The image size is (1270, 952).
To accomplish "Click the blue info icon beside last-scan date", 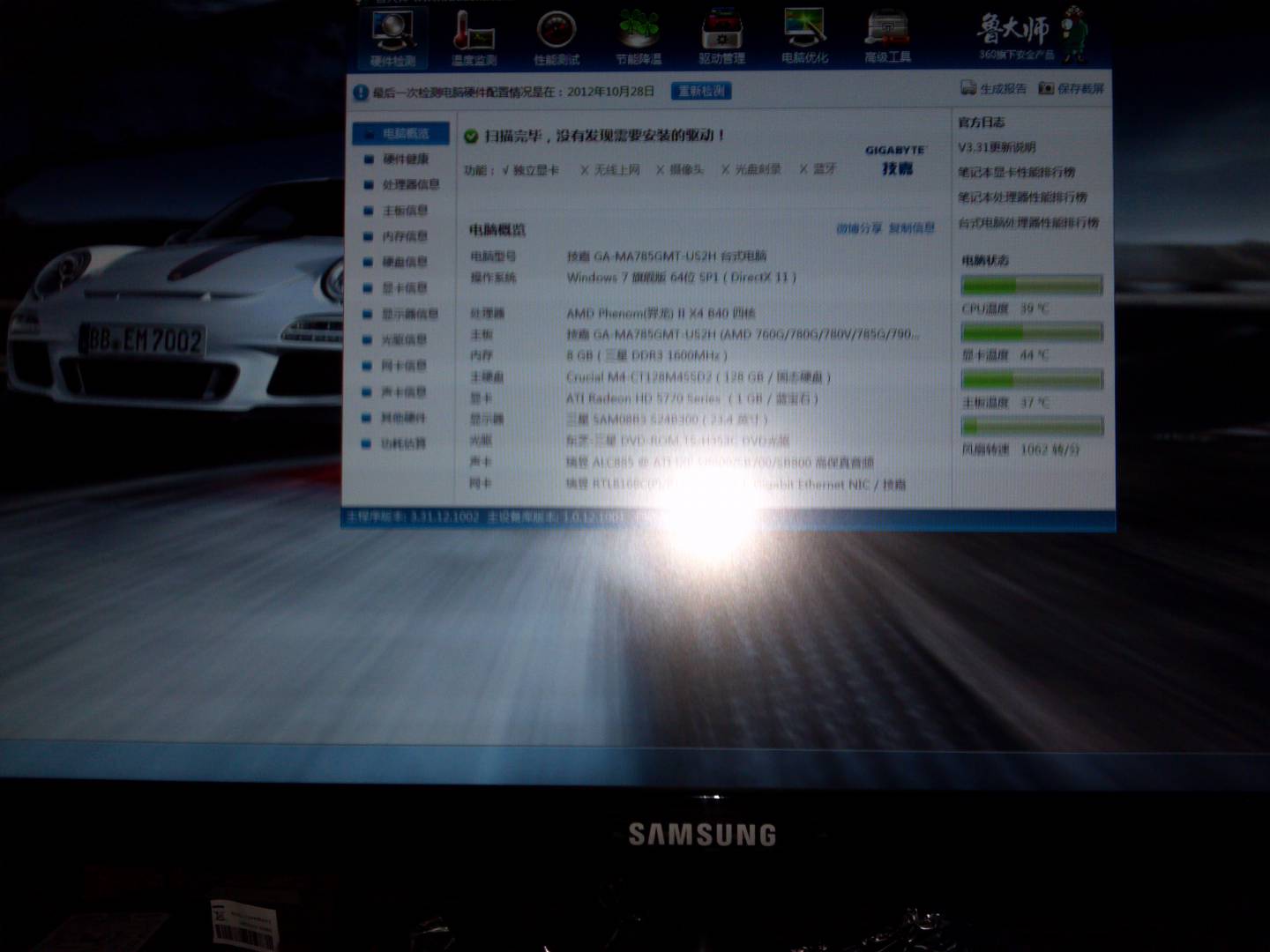I will click(361, 93).
